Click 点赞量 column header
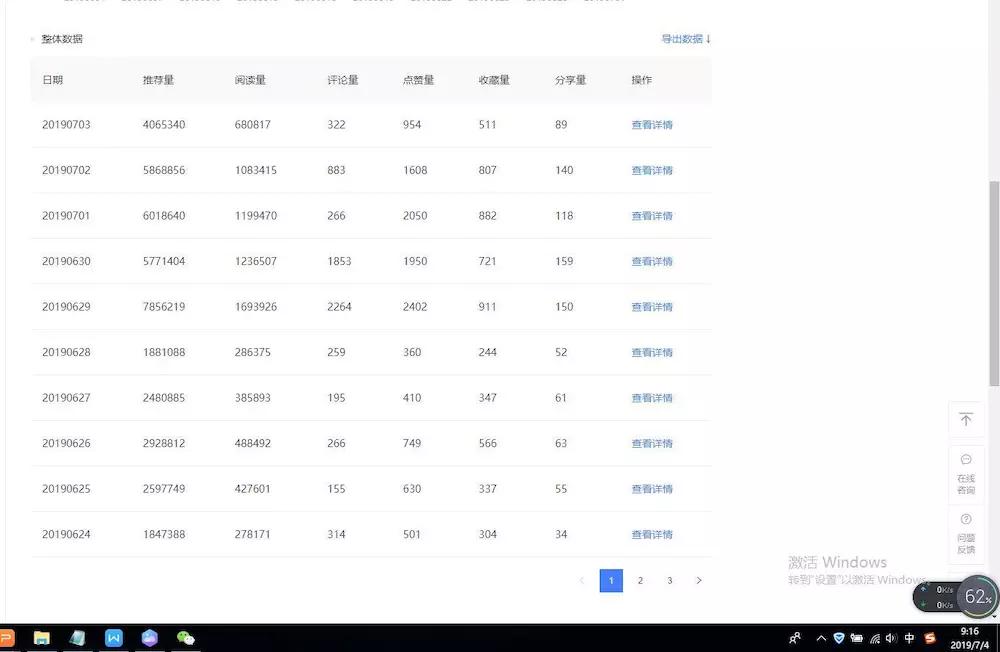The width and height of the screenshot is (1000, 652). pyautogui.click(x=418, y=80)
